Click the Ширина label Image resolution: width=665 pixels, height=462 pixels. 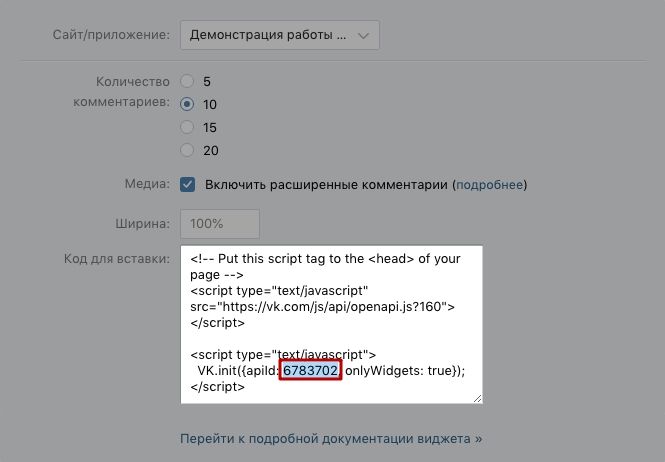[x=142, y=224]
